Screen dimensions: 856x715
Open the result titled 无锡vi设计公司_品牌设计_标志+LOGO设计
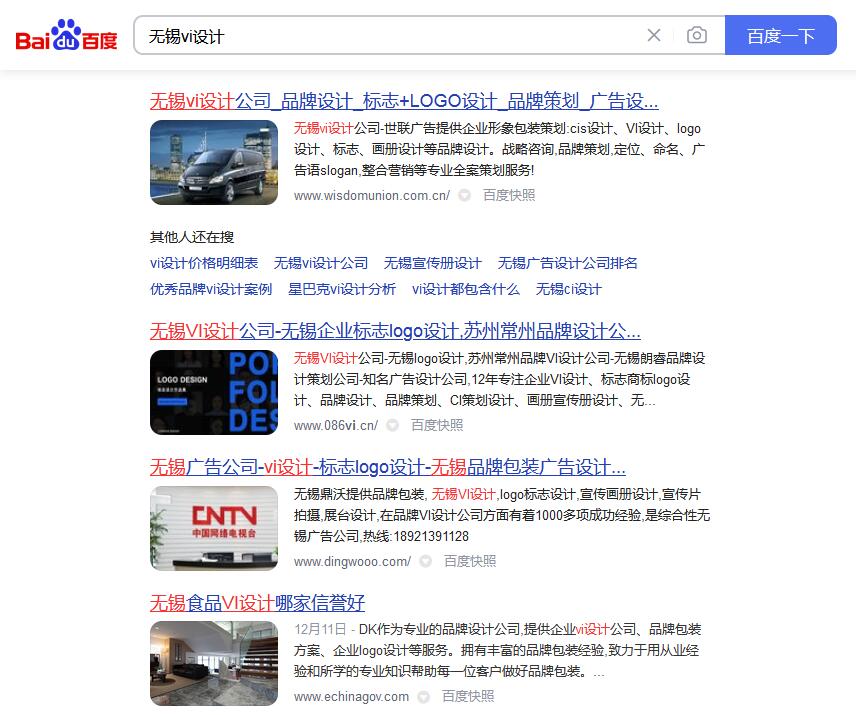click(404, 101)
